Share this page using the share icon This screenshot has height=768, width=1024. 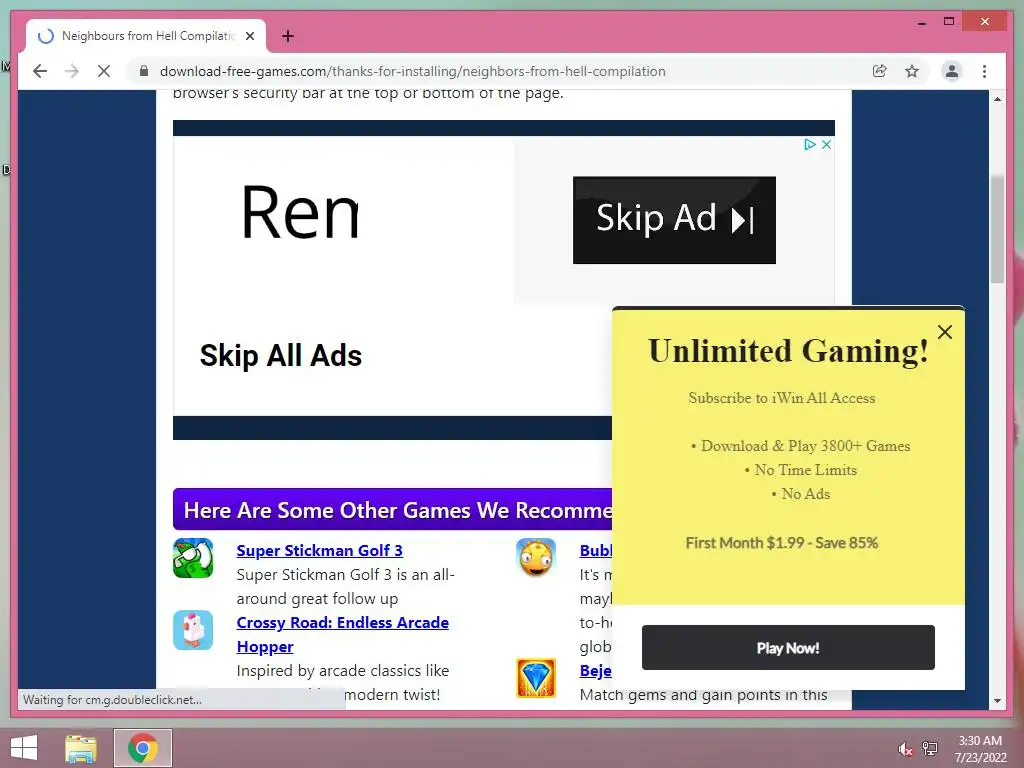click(x=880, y=71)
